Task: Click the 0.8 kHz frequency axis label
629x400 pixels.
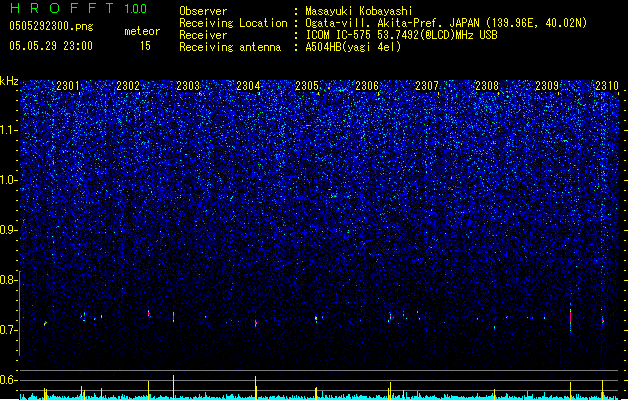Action: pyautogui.click(x=9, y=280)
